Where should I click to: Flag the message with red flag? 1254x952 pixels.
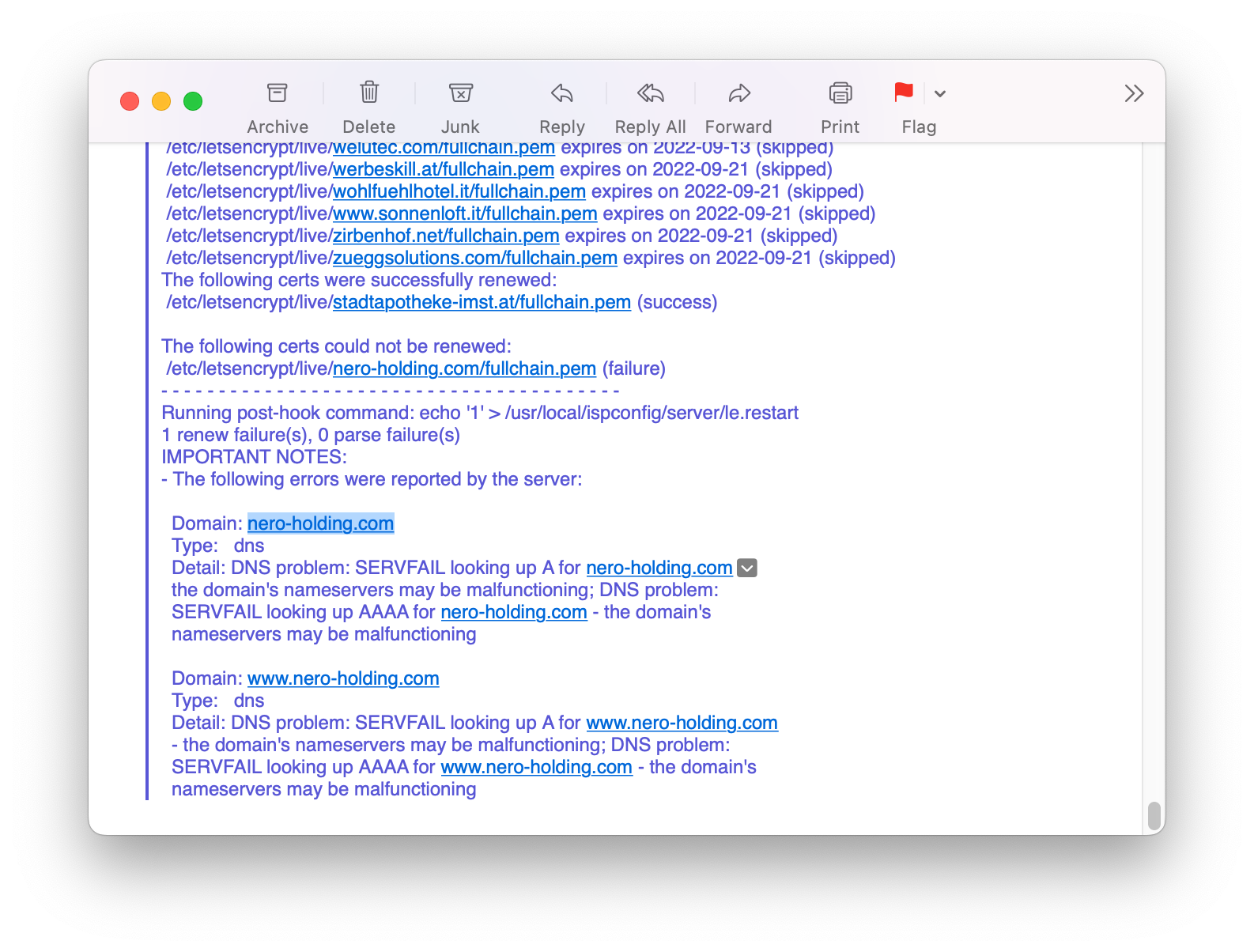tap(903, 93)
